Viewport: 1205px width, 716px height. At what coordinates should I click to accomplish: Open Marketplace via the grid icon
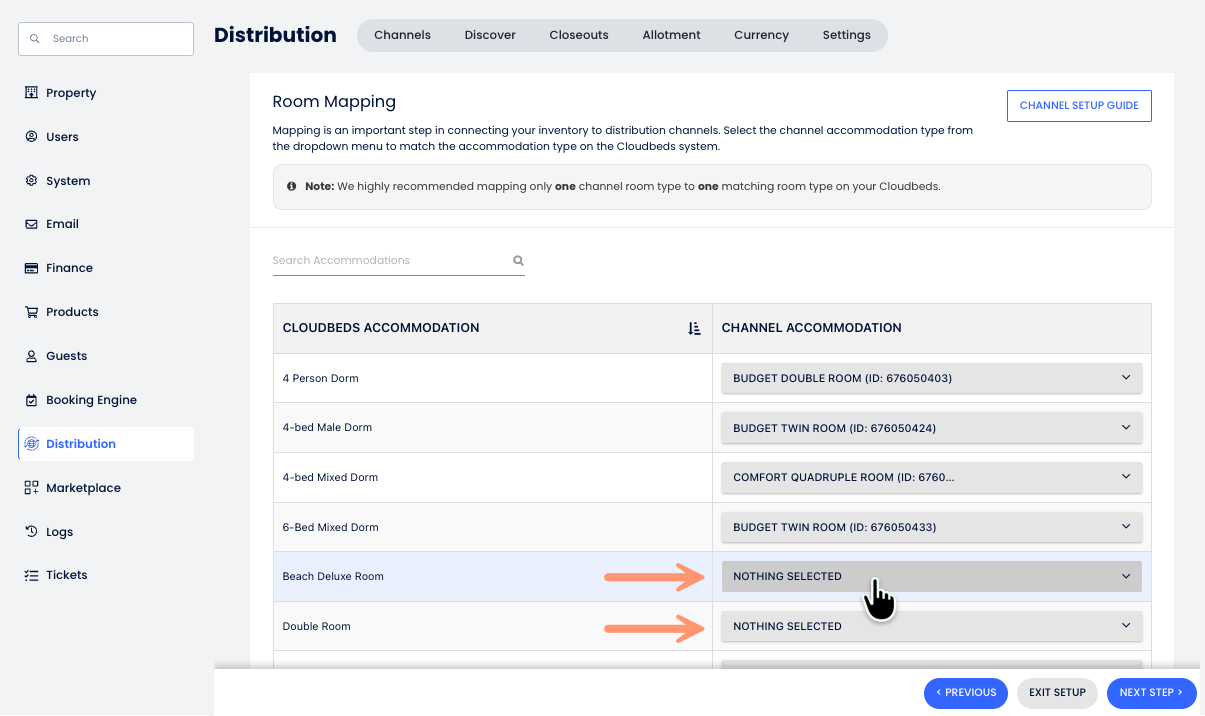click(x=31, y=488)
